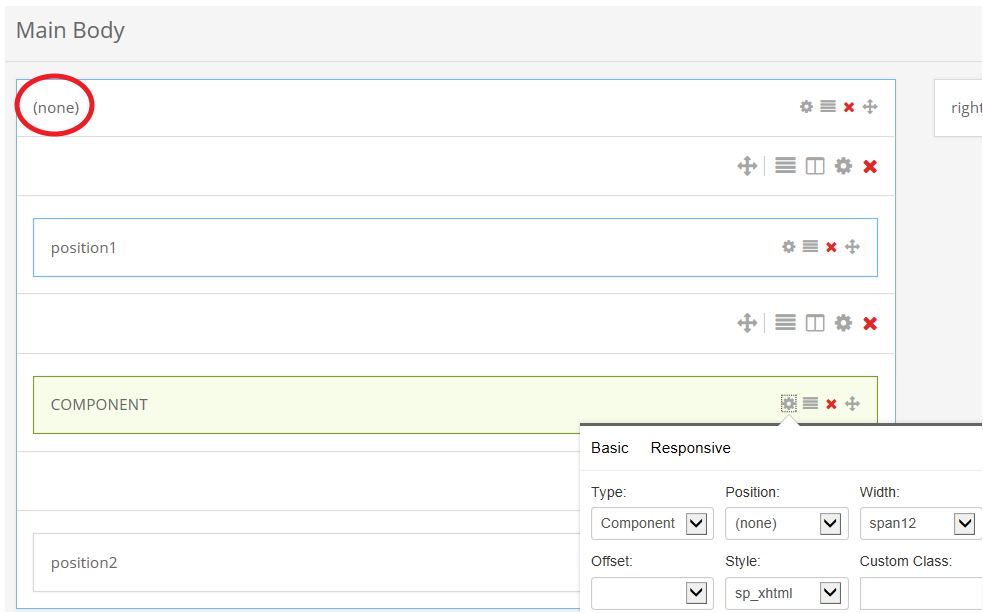Click the lines icon on position1 block
This screenshot has height=613, width=983.
point(810,247)
